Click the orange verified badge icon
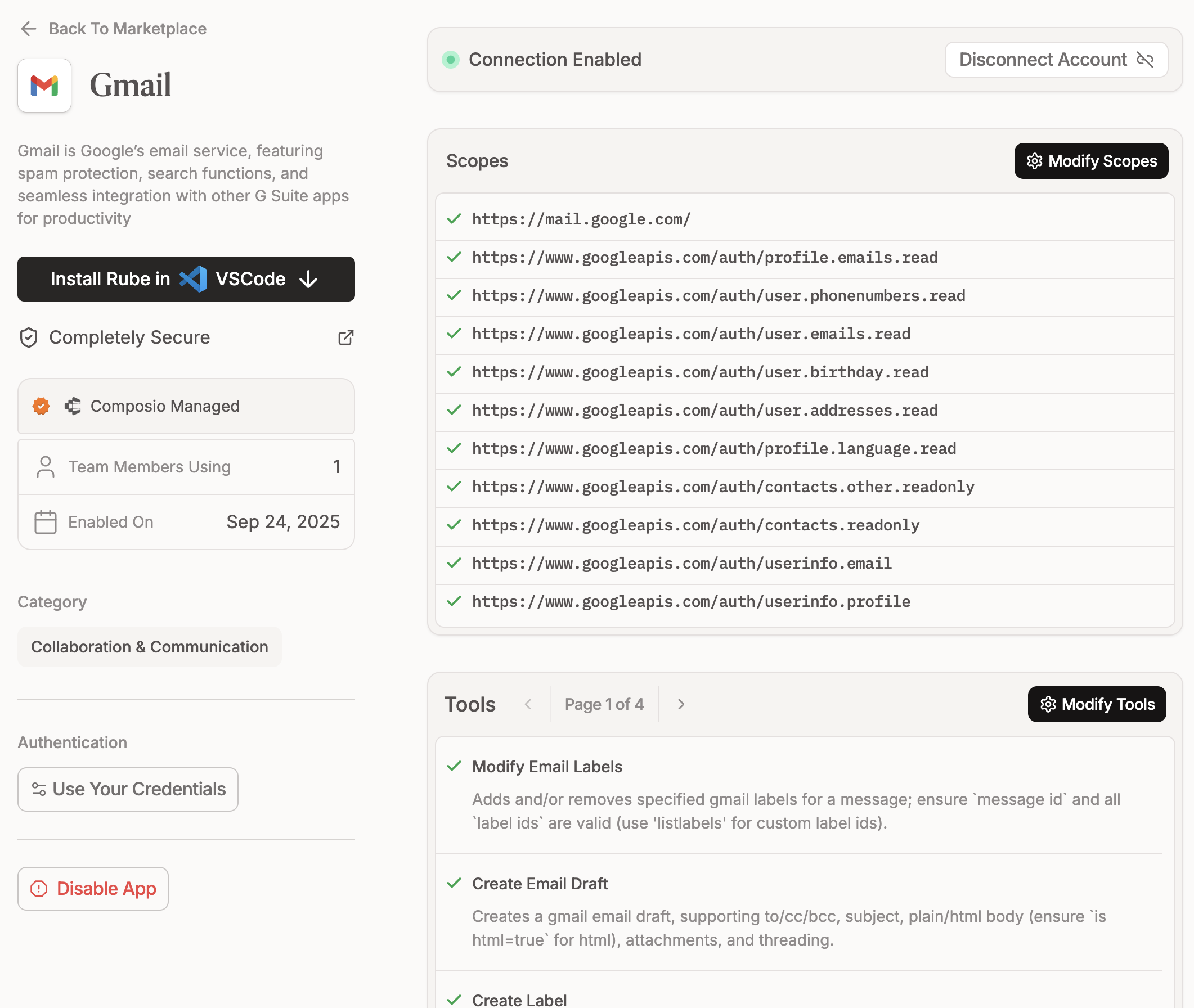 [x=41, y=406]
